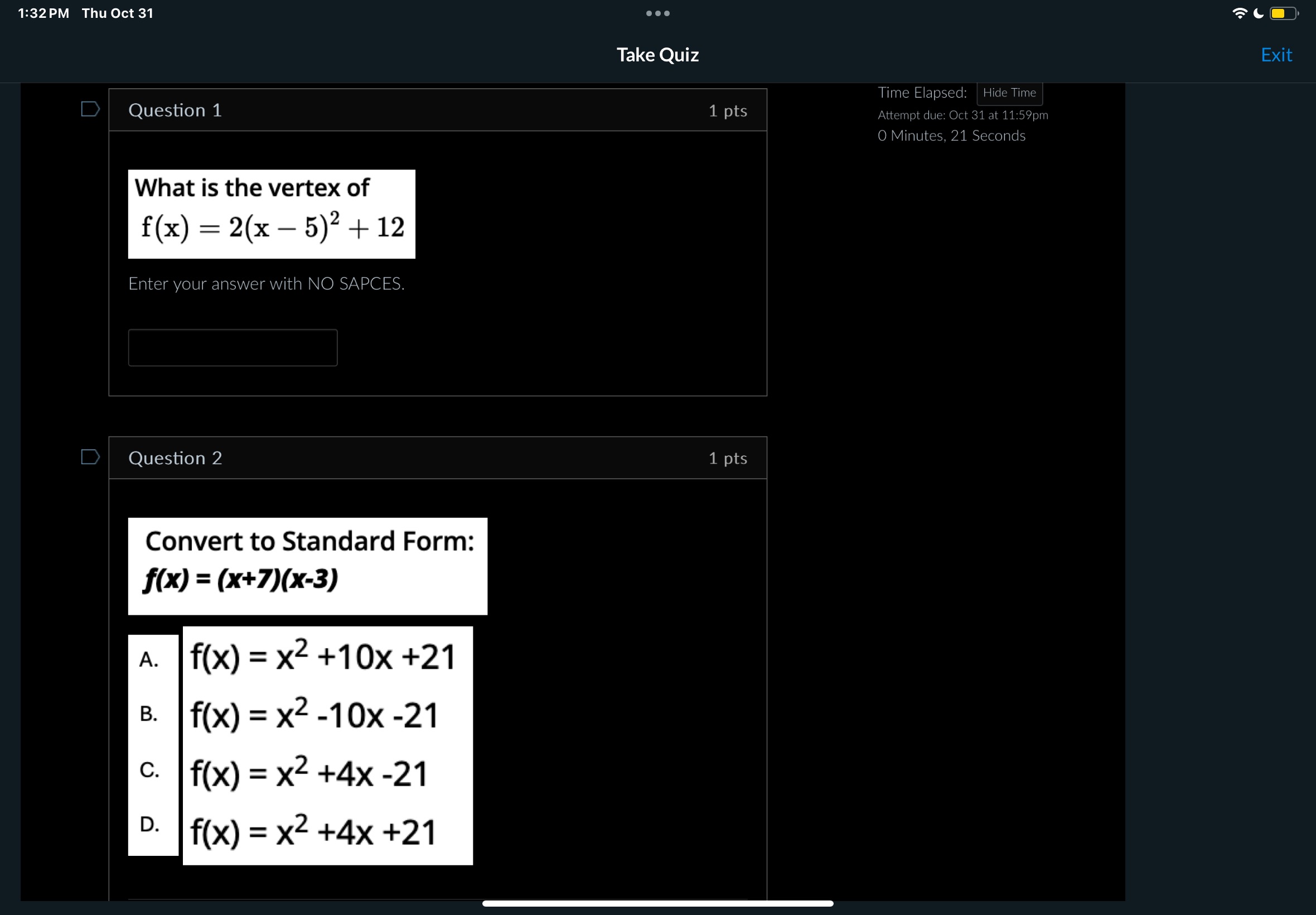The height and width of the screenshot is (915, 1316).
Task: Tap the battery indicator icon
Action: pyautogui.click(x=1284, y=13)
